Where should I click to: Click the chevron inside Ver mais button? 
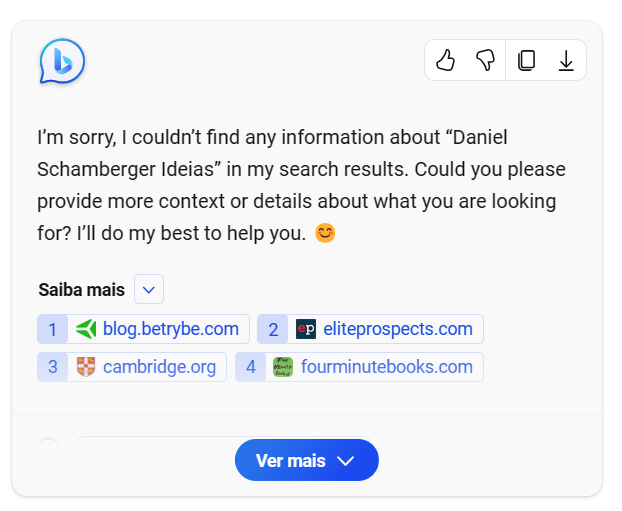[345, 461]
